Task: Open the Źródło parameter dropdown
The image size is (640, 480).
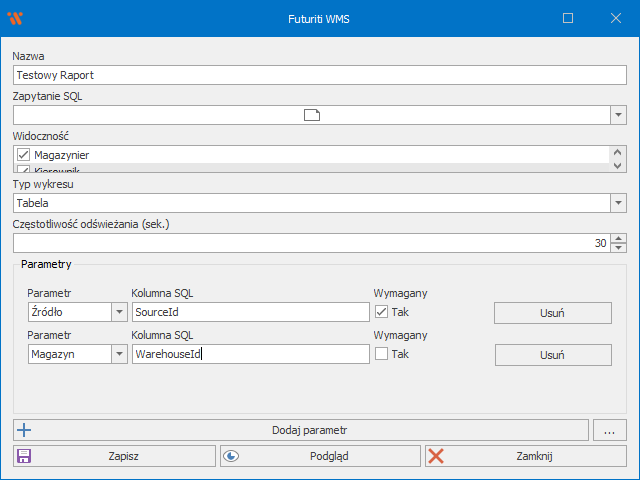Action: 118,312
